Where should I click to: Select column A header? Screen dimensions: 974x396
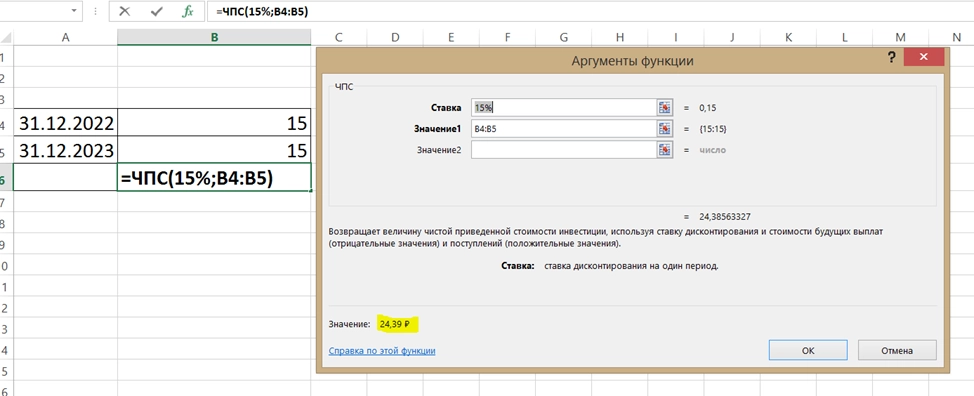65,37
